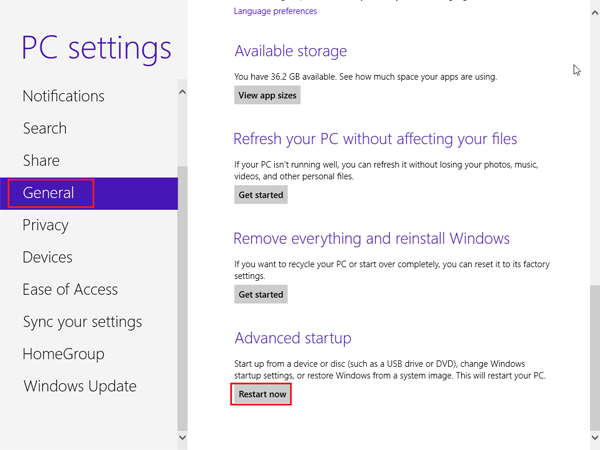Open the Language preferences link
The width and height of the screenshot is (600, 450).
(x=275, y=11)
